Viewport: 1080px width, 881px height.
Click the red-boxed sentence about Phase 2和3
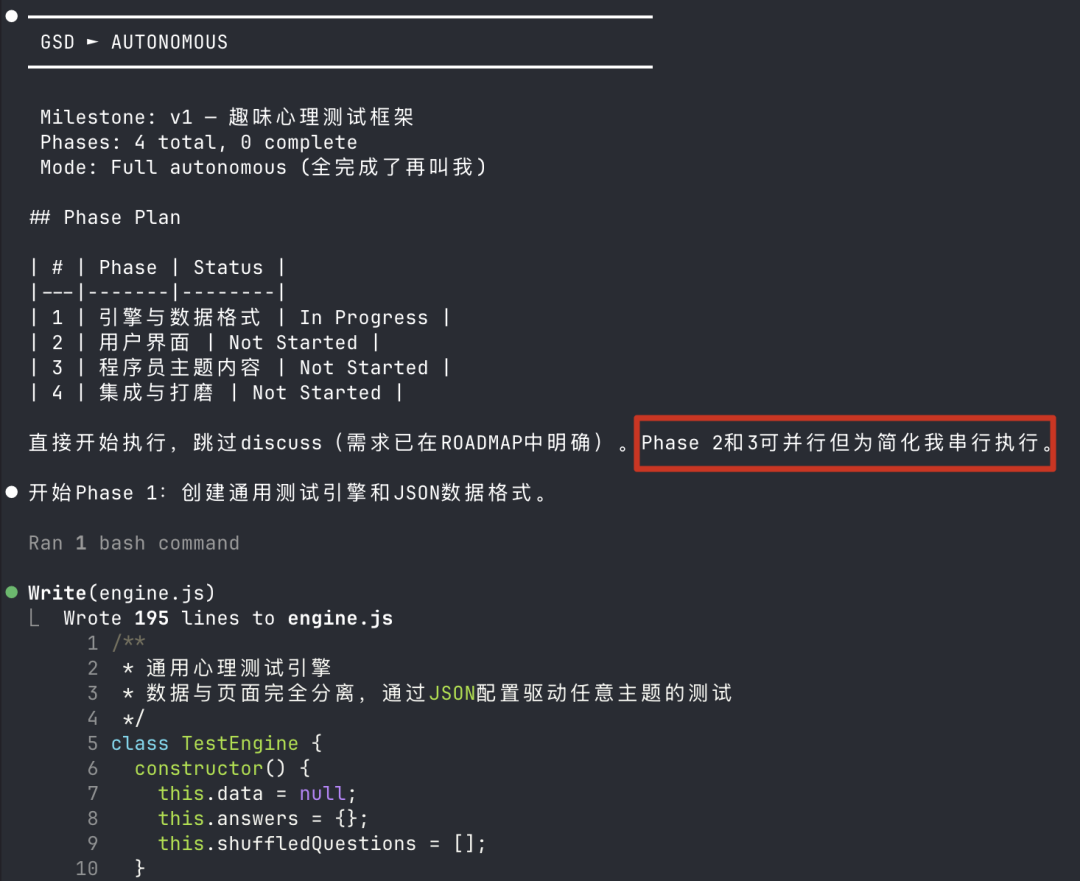tap(846, 442)
